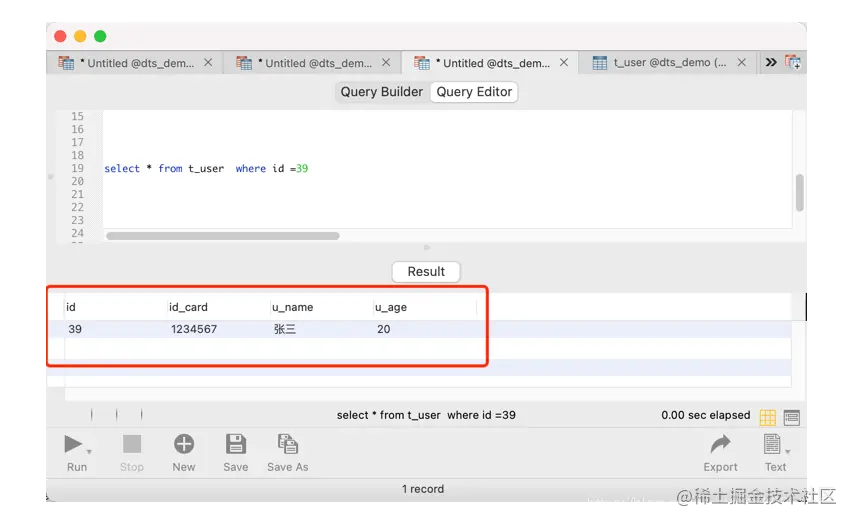Switch to Query Editor tab
This screenshot has width=853, height=523.
[474, 92]
